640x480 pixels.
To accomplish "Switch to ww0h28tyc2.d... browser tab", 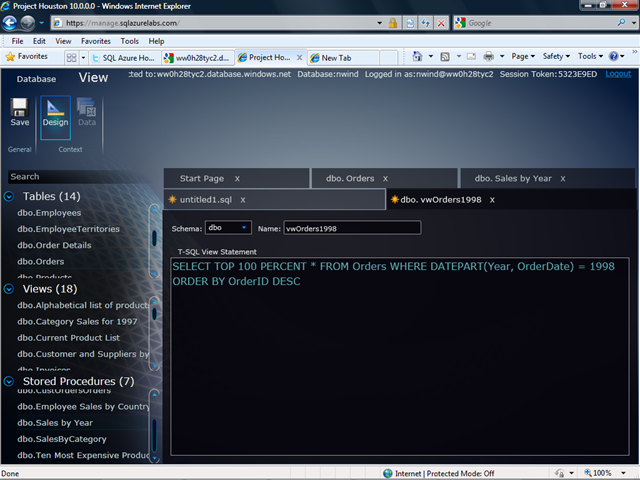I will coord(198,58).
